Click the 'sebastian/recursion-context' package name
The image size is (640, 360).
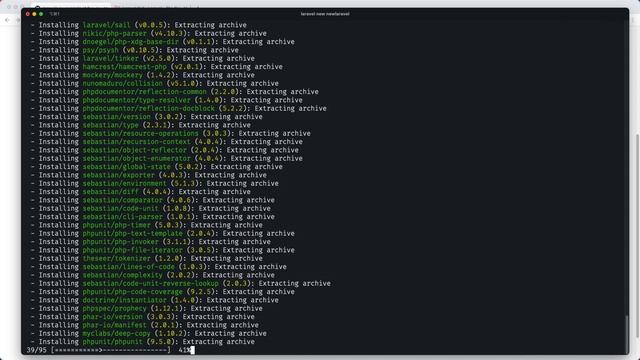point(136,142)
